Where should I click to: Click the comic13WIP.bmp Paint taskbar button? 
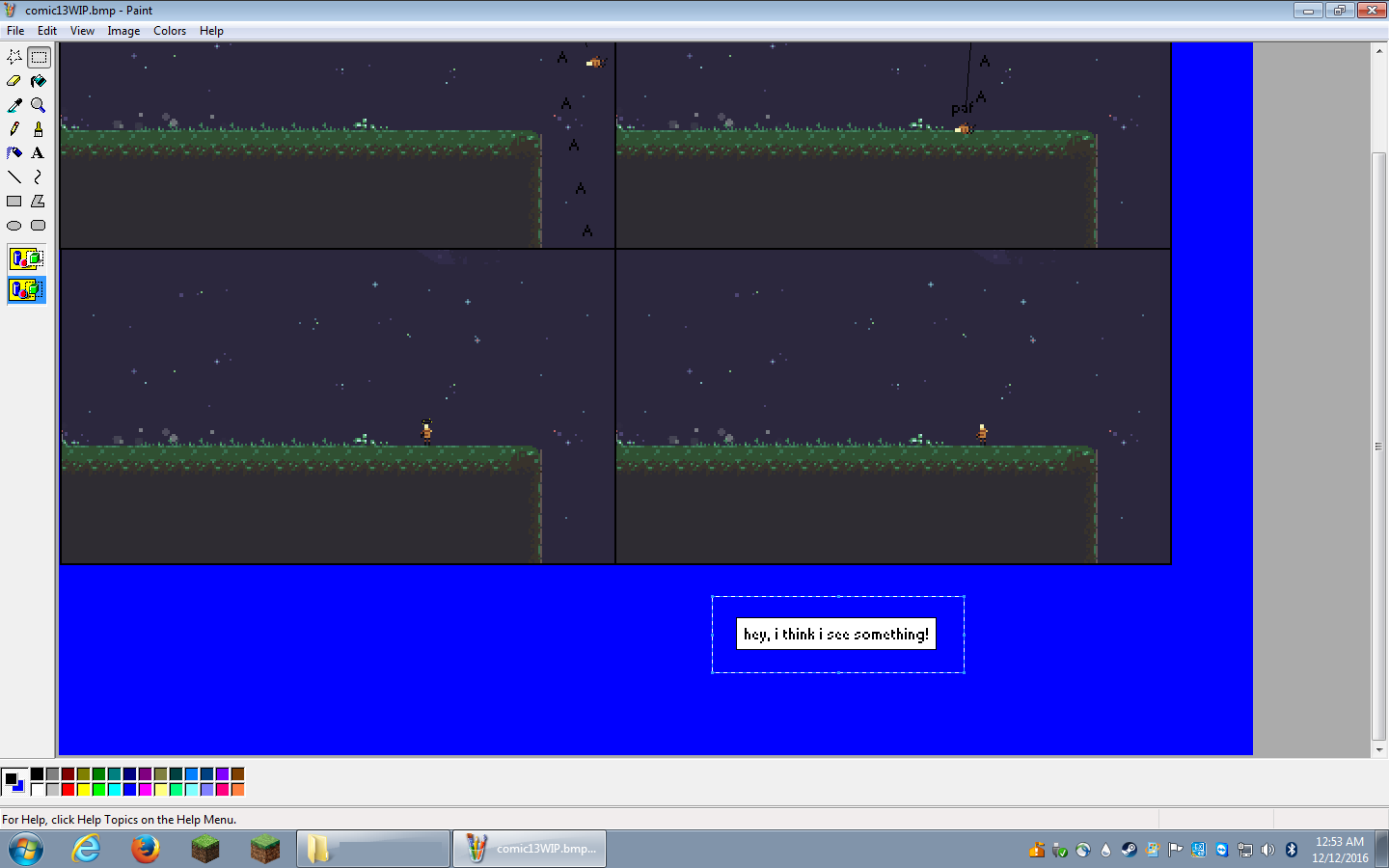(530, 849)
